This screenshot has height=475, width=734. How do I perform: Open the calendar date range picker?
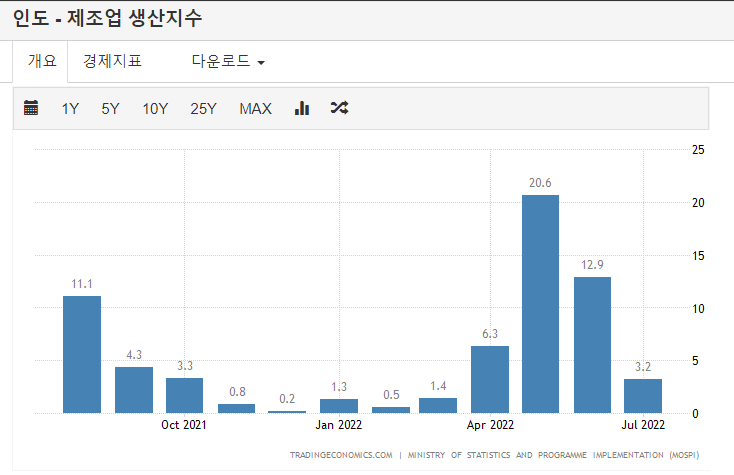31,108
